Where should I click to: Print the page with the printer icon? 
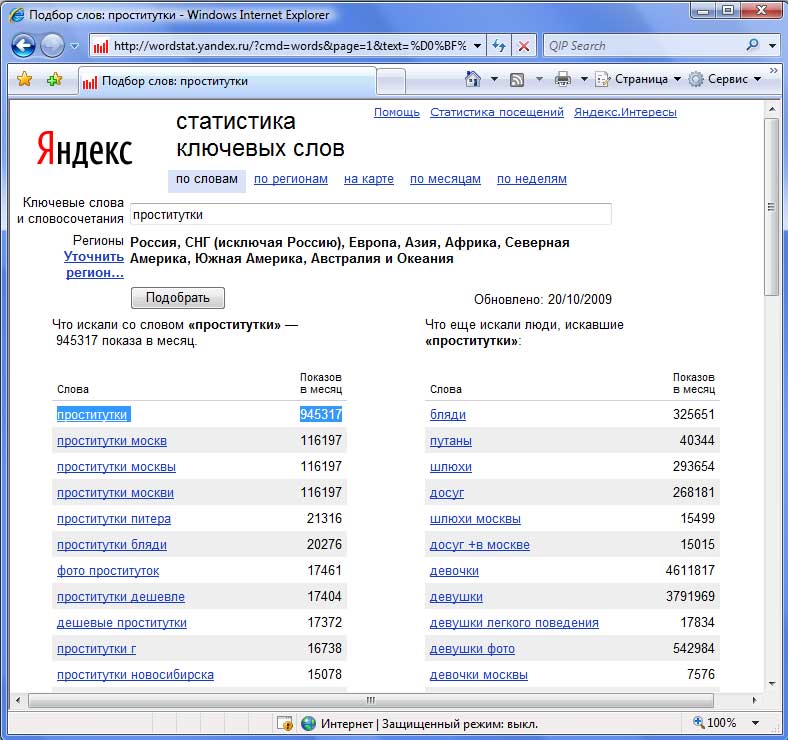pos(562,79)
